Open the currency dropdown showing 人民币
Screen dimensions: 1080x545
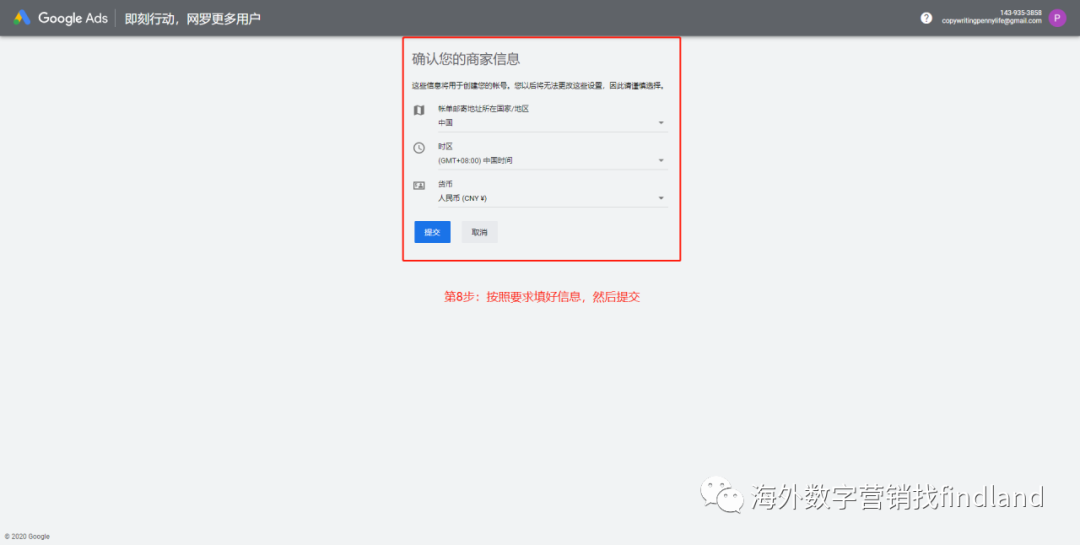pyautogui.click(x=552, y=198)
